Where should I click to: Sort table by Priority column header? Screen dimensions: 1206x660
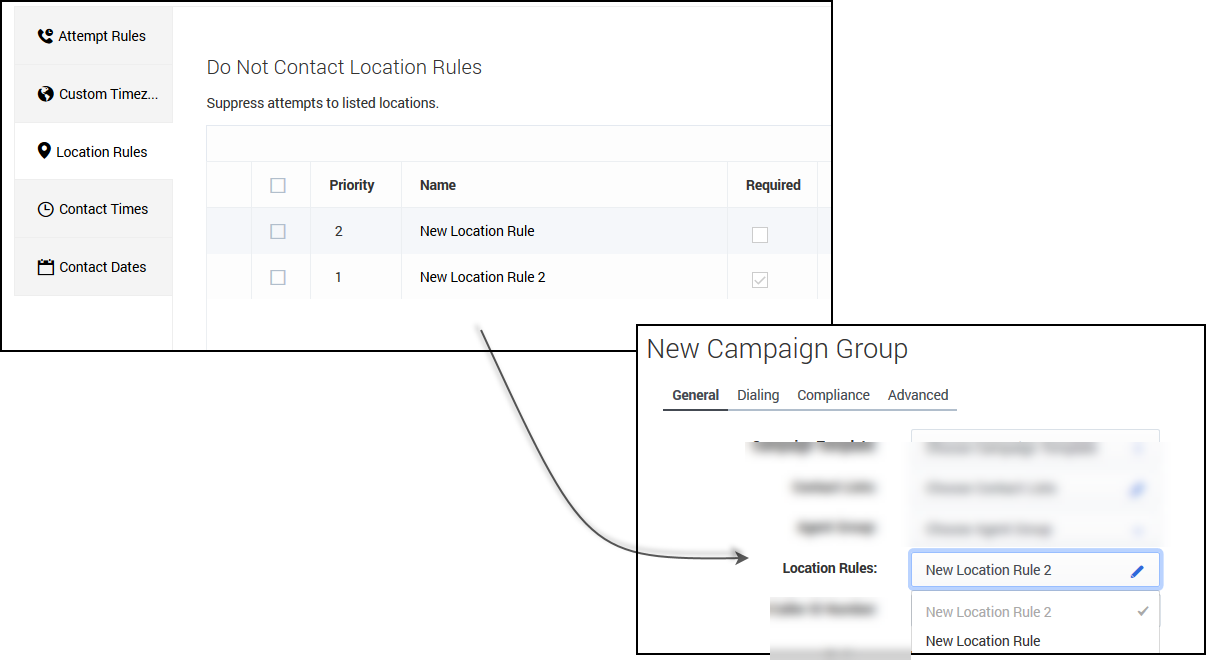(351, 185)
